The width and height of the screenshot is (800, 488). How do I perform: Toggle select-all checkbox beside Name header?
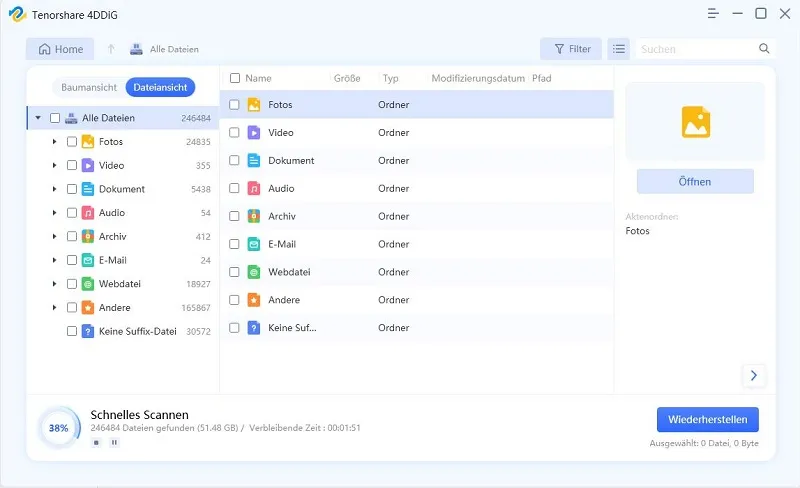coord(235,78)
